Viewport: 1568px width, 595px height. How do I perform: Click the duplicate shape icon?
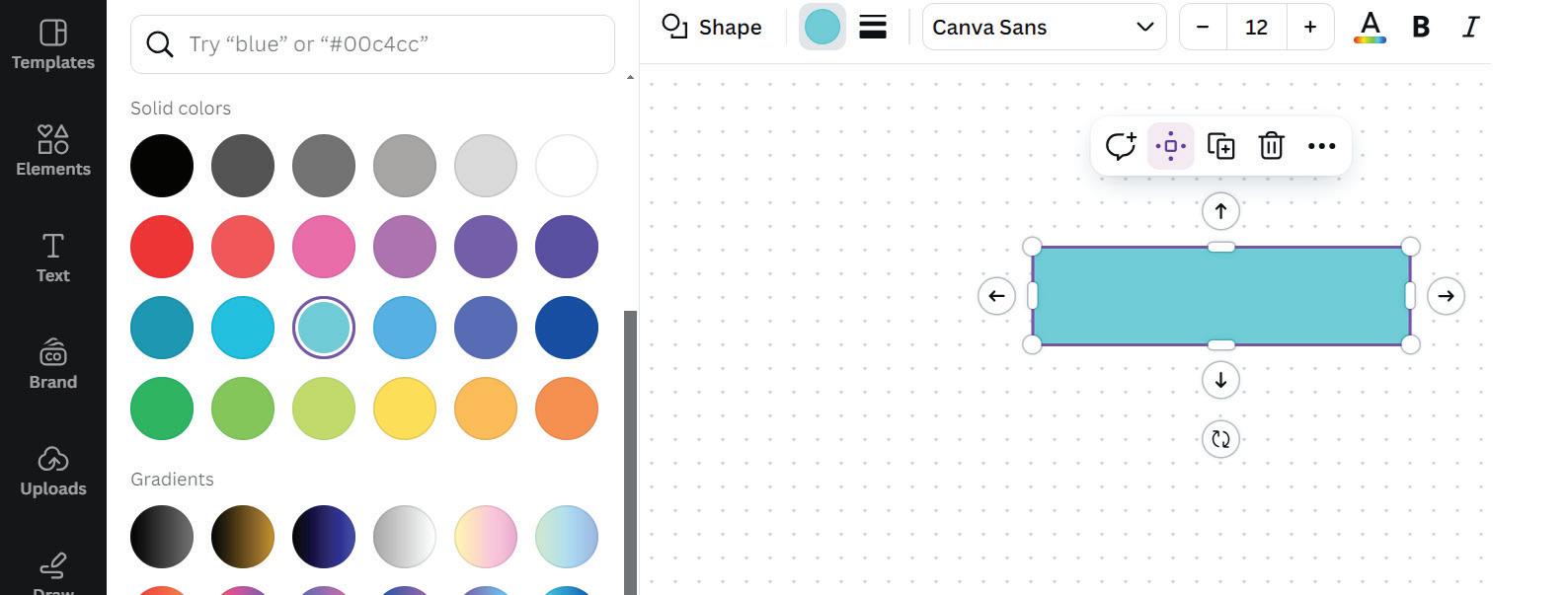(1220, 146)
